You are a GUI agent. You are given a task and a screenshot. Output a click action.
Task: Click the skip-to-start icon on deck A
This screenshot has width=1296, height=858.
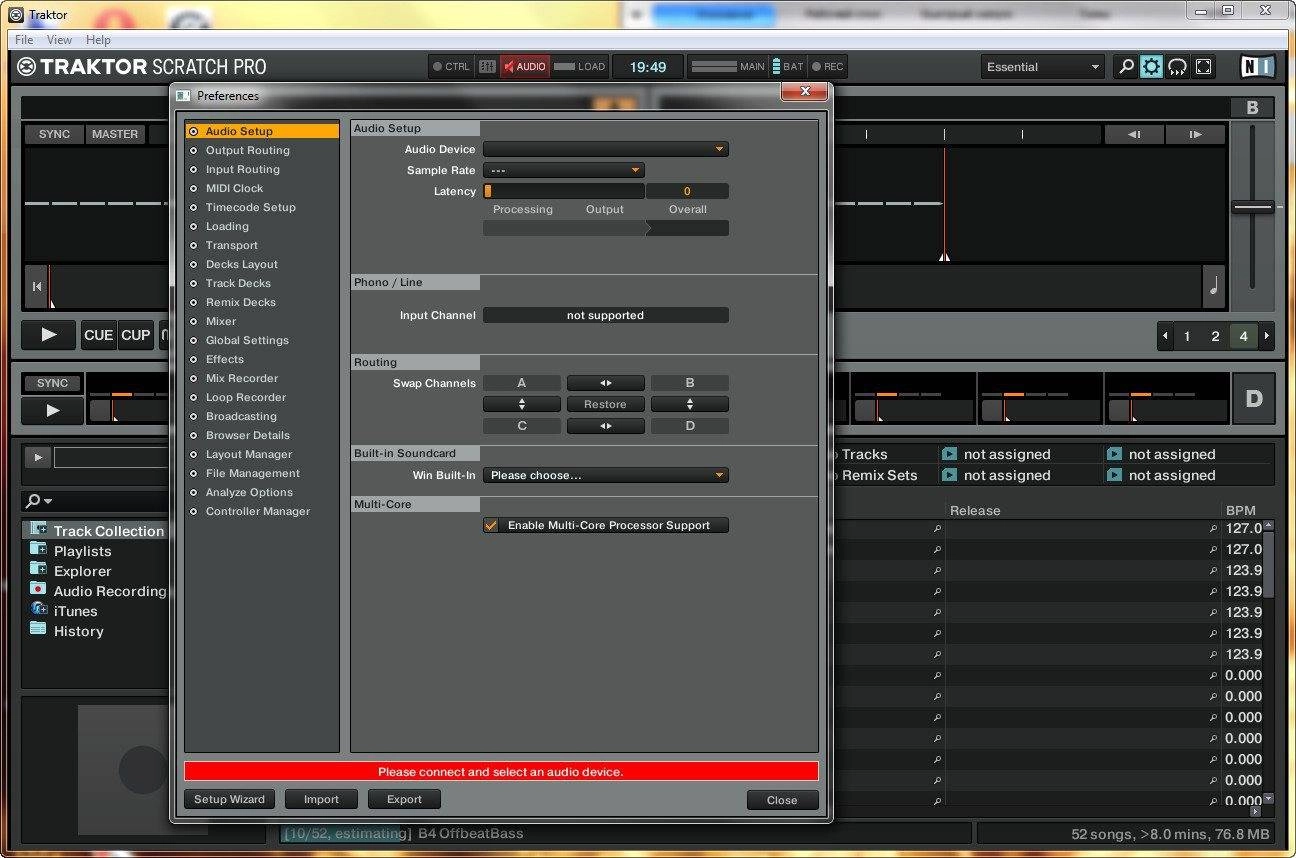click(37, 287)
